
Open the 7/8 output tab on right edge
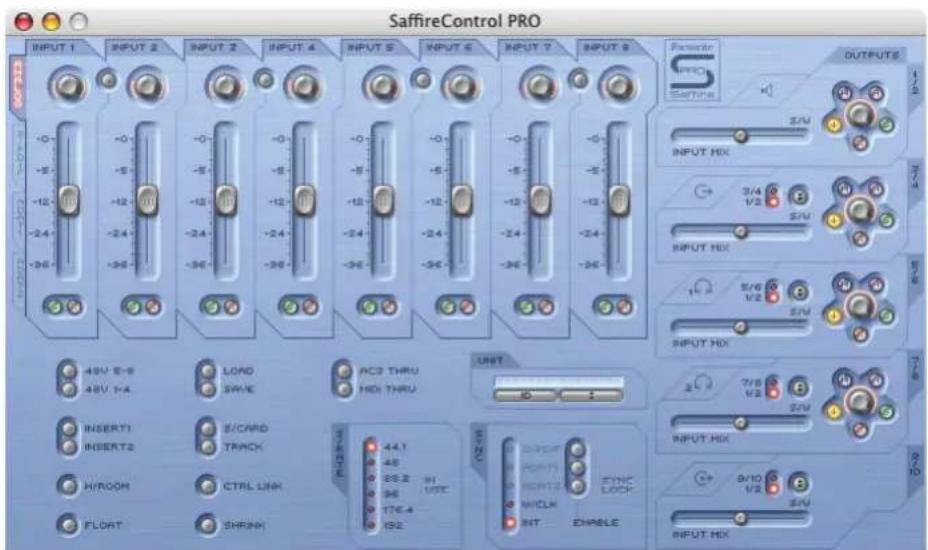pos(916,367)
